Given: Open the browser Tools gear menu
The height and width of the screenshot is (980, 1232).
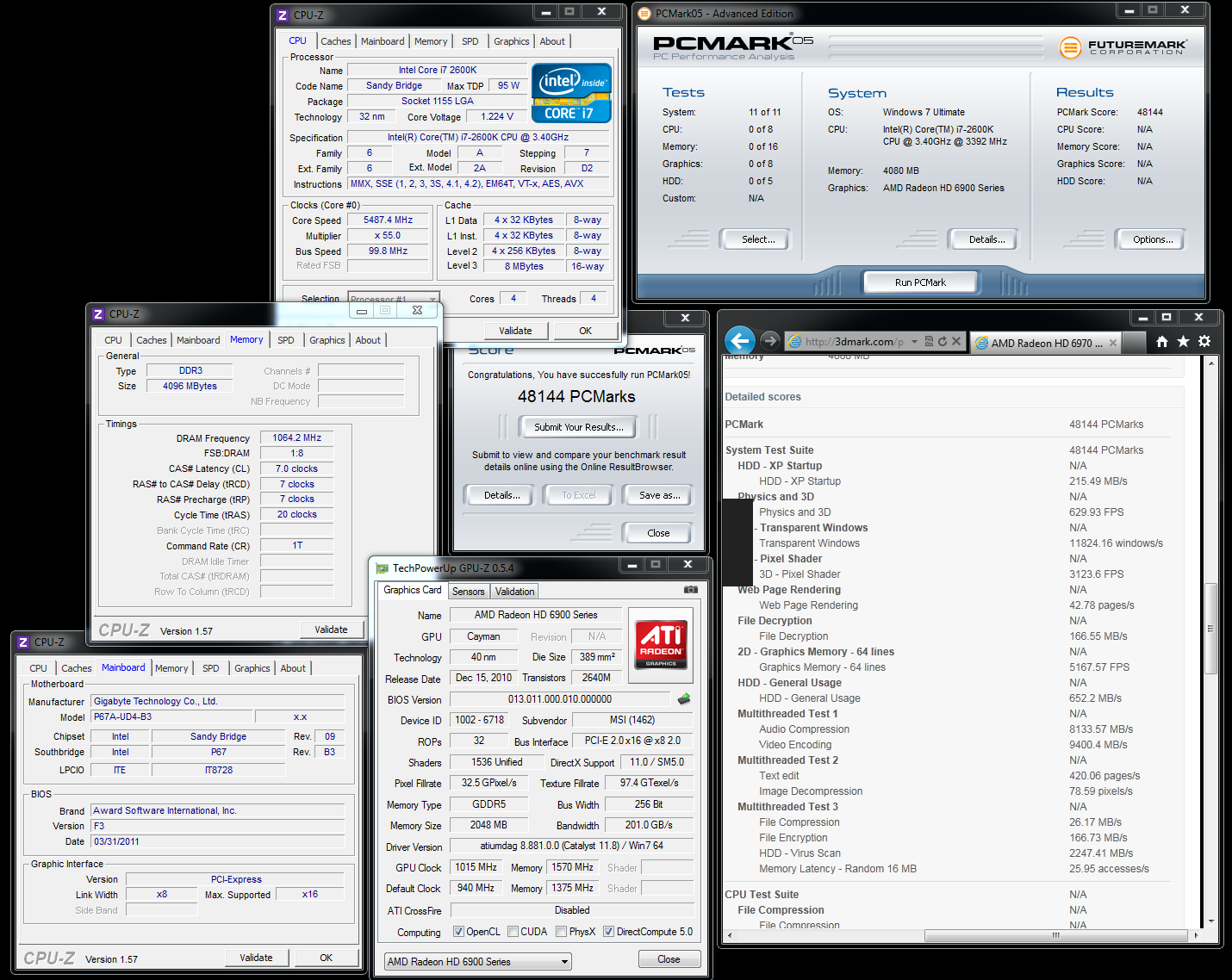Looking at the screenshot, I should (1204, 342).
